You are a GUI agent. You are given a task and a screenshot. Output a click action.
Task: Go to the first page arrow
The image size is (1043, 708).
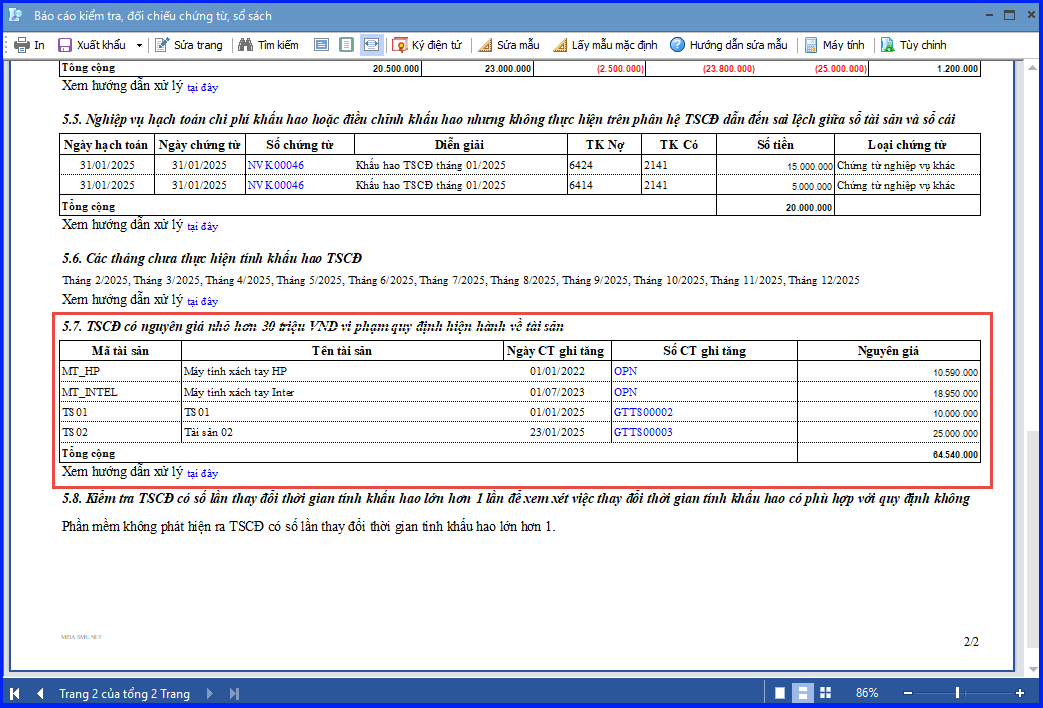15,693
